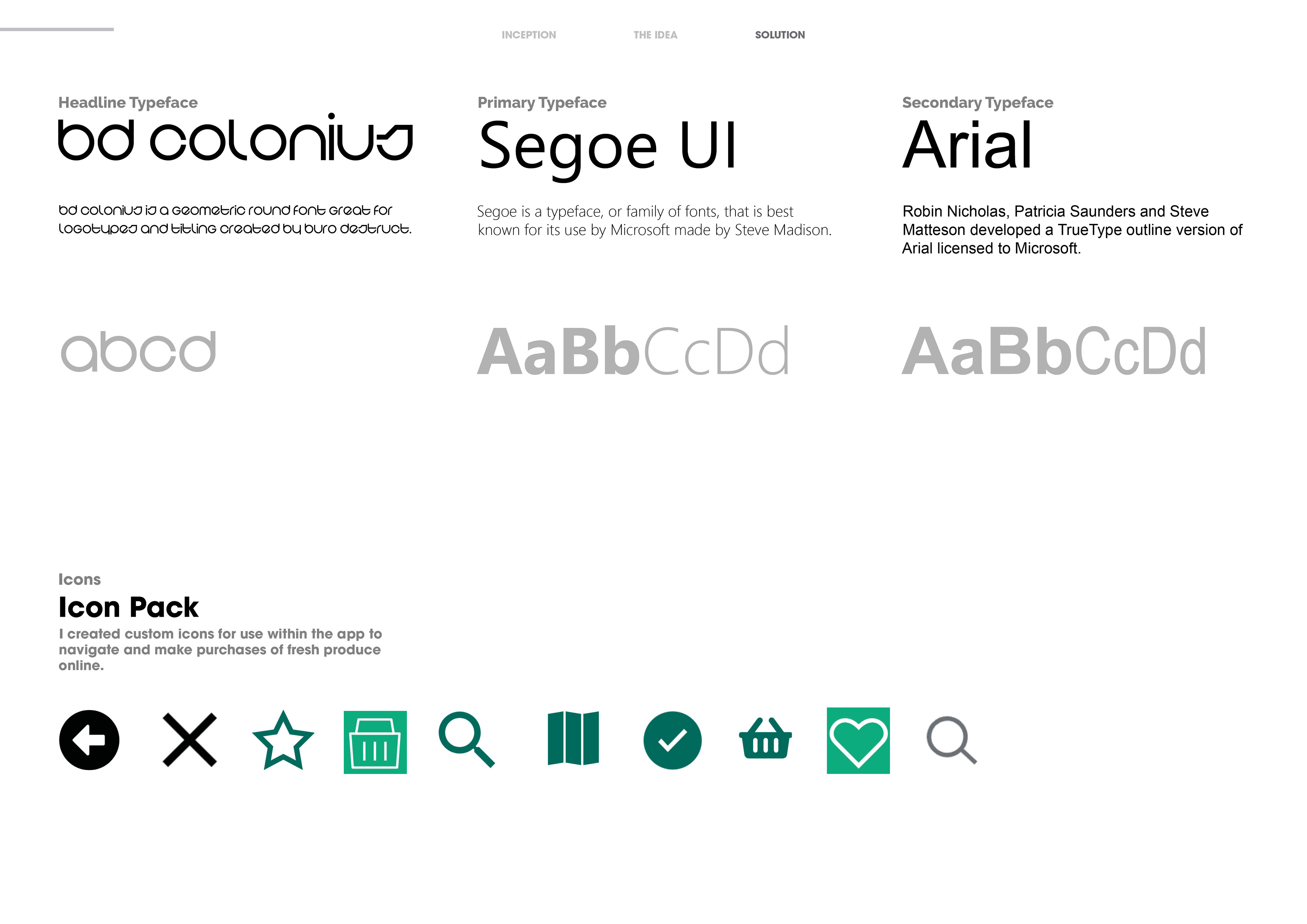This screenshot has height=924, width=1307.
Task: Click the green circle checkmark icon
Action: 672,740
